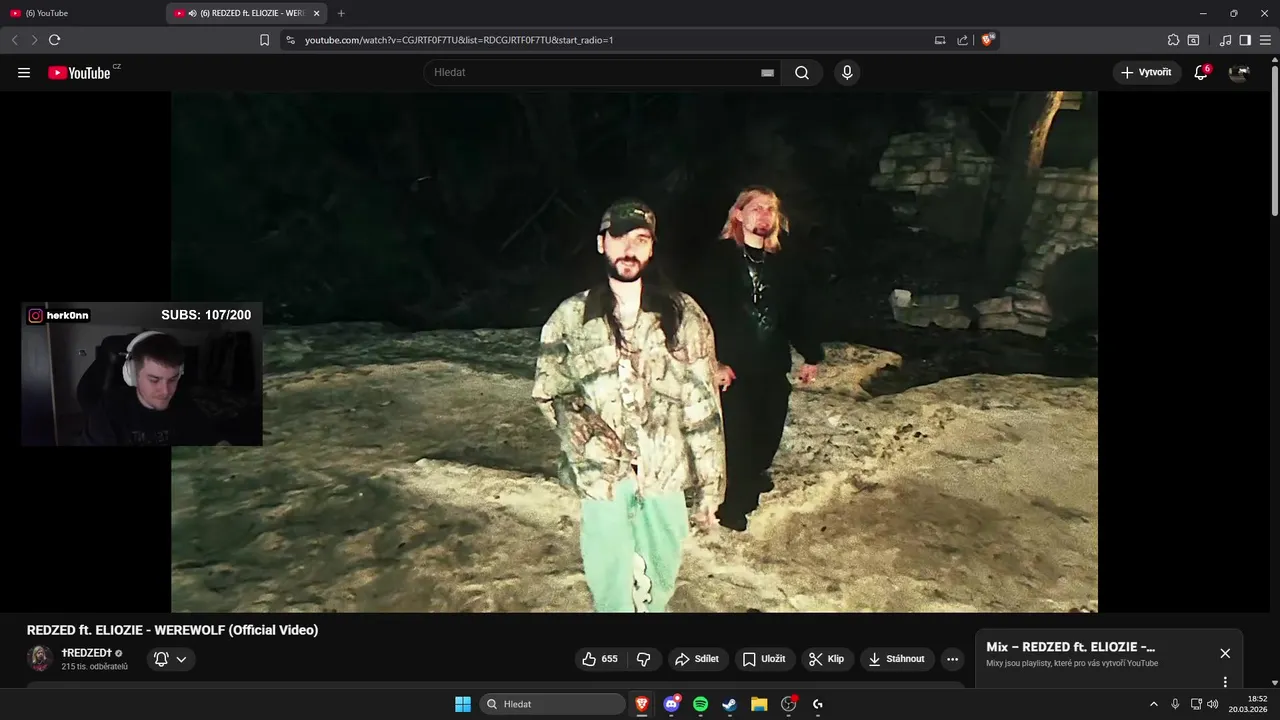Click the Vytvořit create button
Viewport: 1280px width, 720px height.
[1147, 72]
